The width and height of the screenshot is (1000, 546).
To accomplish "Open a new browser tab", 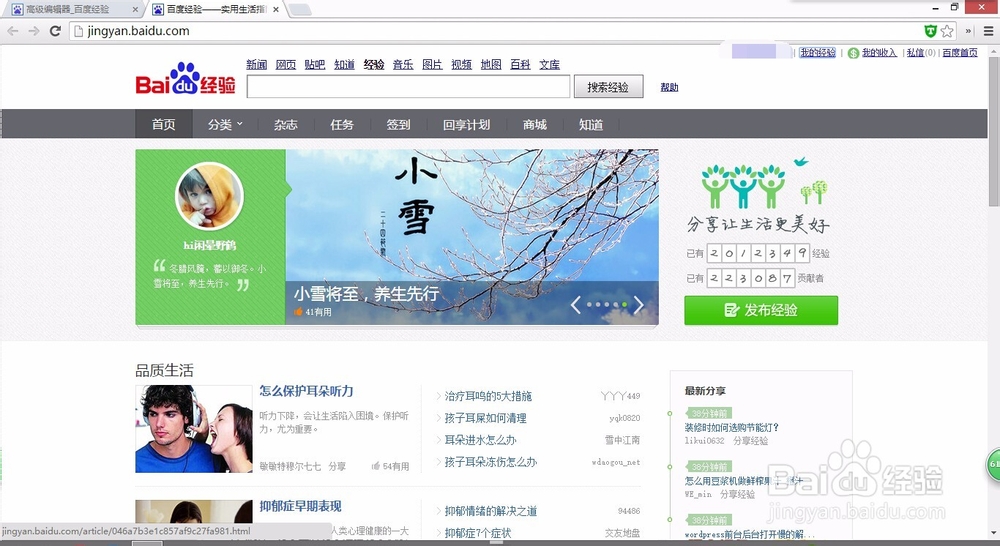I will coord(300,10).
